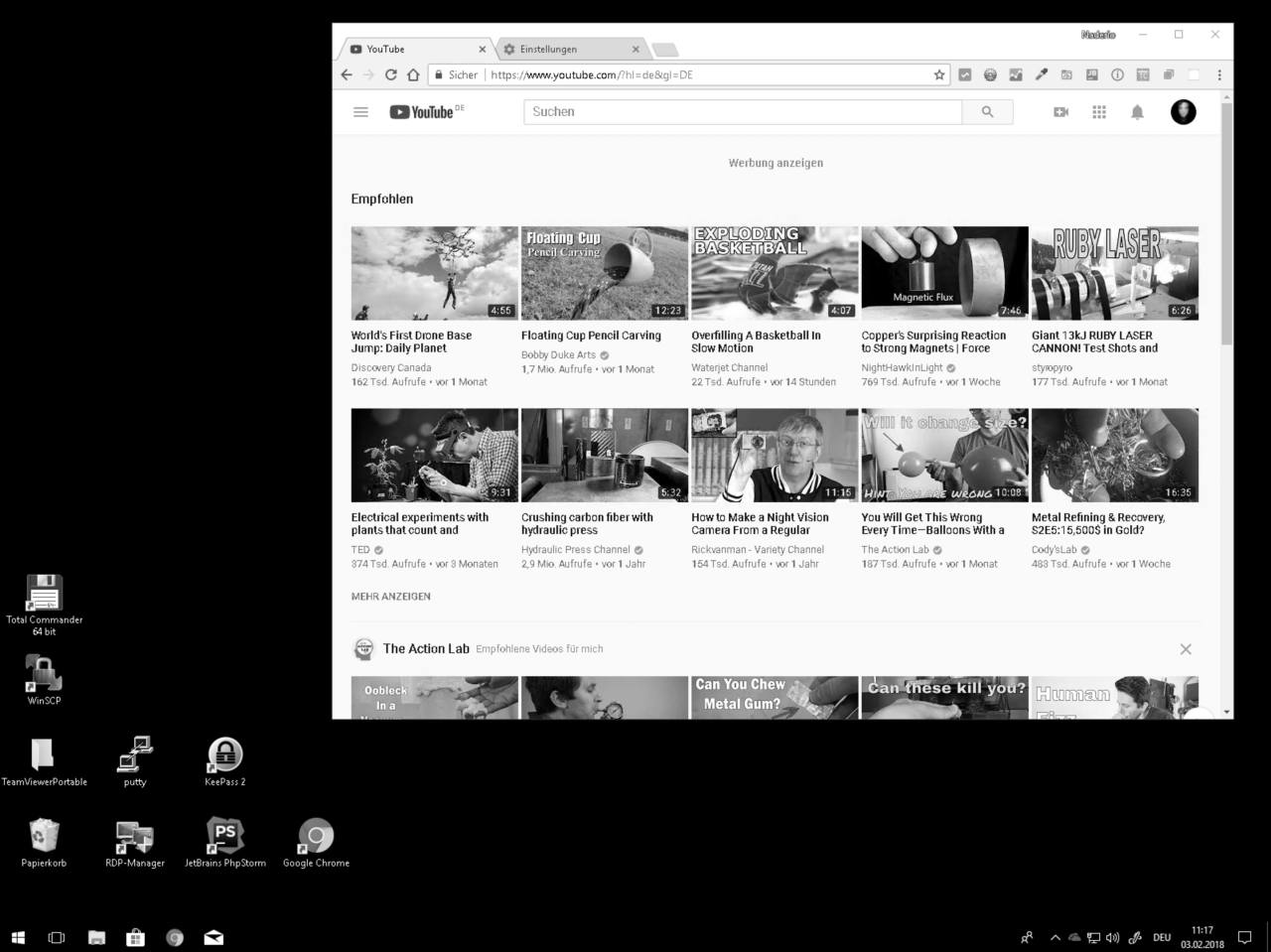
Task: Click the page scrollbar down arrow
Action: [1226, 712]
